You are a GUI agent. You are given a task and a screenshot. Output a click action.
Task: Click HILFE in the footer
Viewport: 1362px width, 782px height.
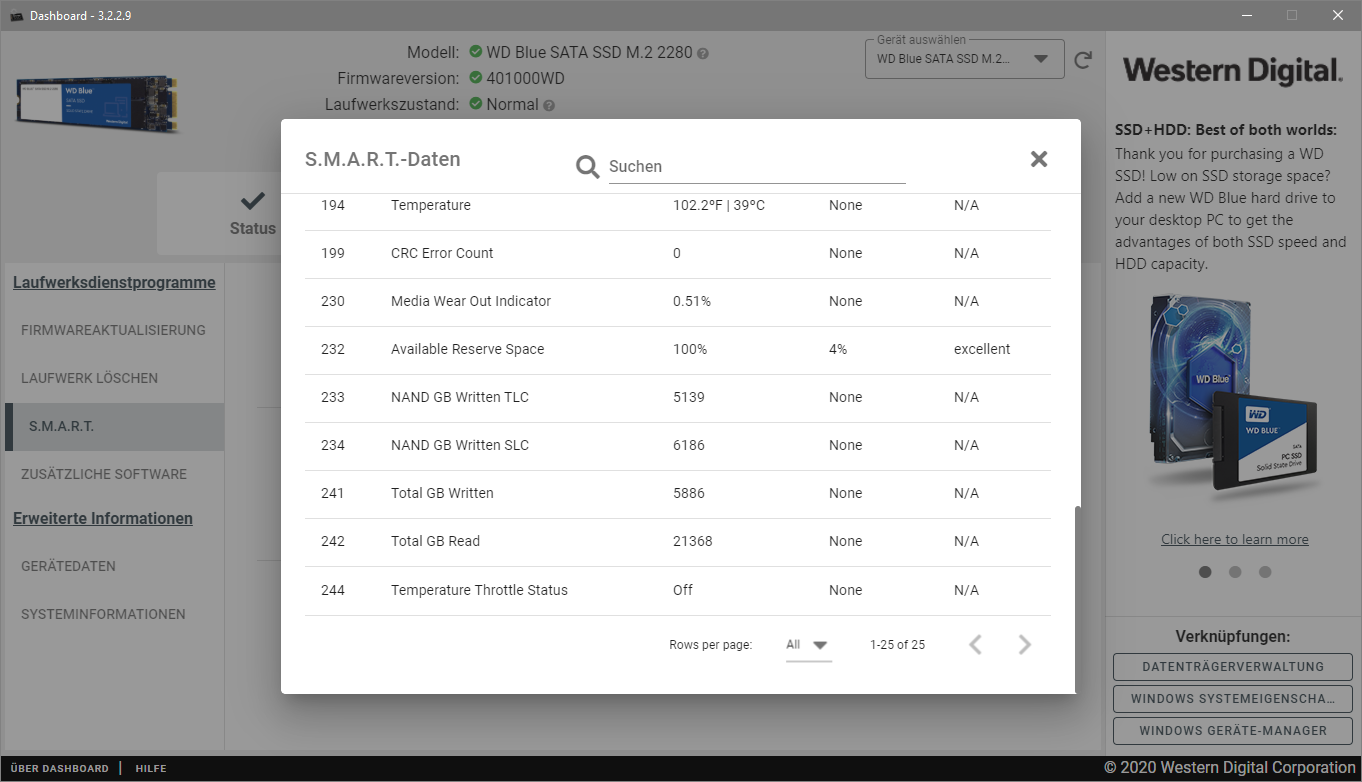(151, 769)
